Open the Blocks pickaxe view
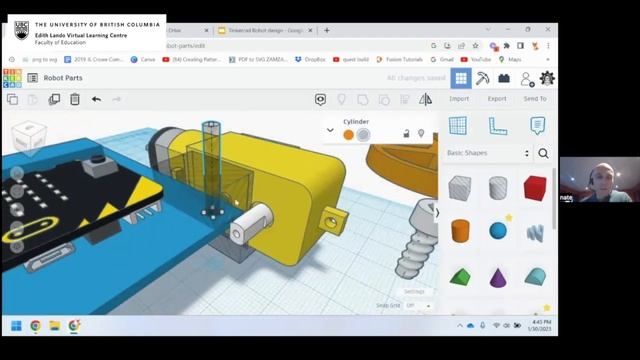The height and width of the screenshot is (360, 640). click(482, 78)
